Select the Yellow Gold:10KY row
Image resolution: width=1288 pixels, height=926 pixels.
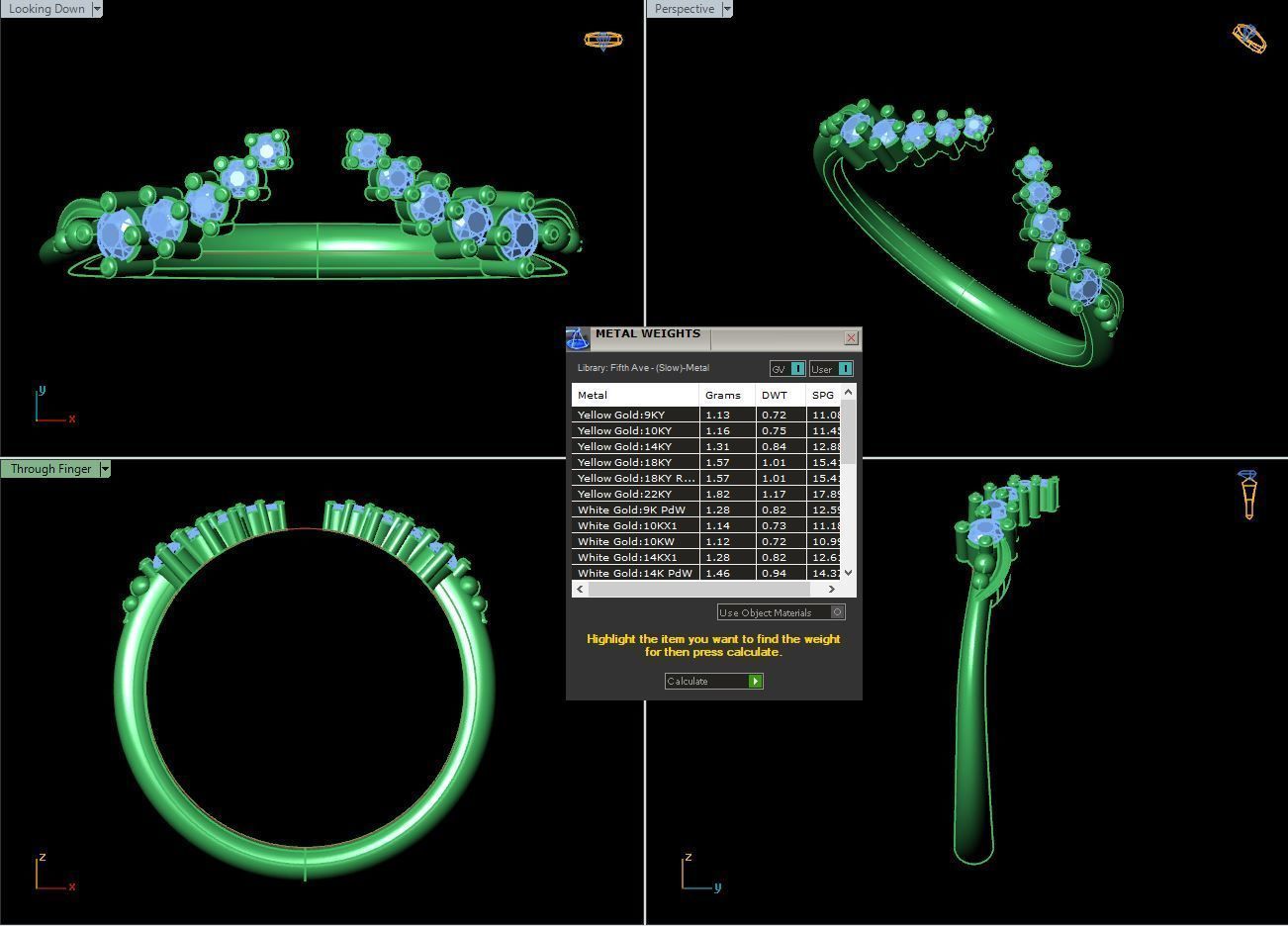point(706,430)
